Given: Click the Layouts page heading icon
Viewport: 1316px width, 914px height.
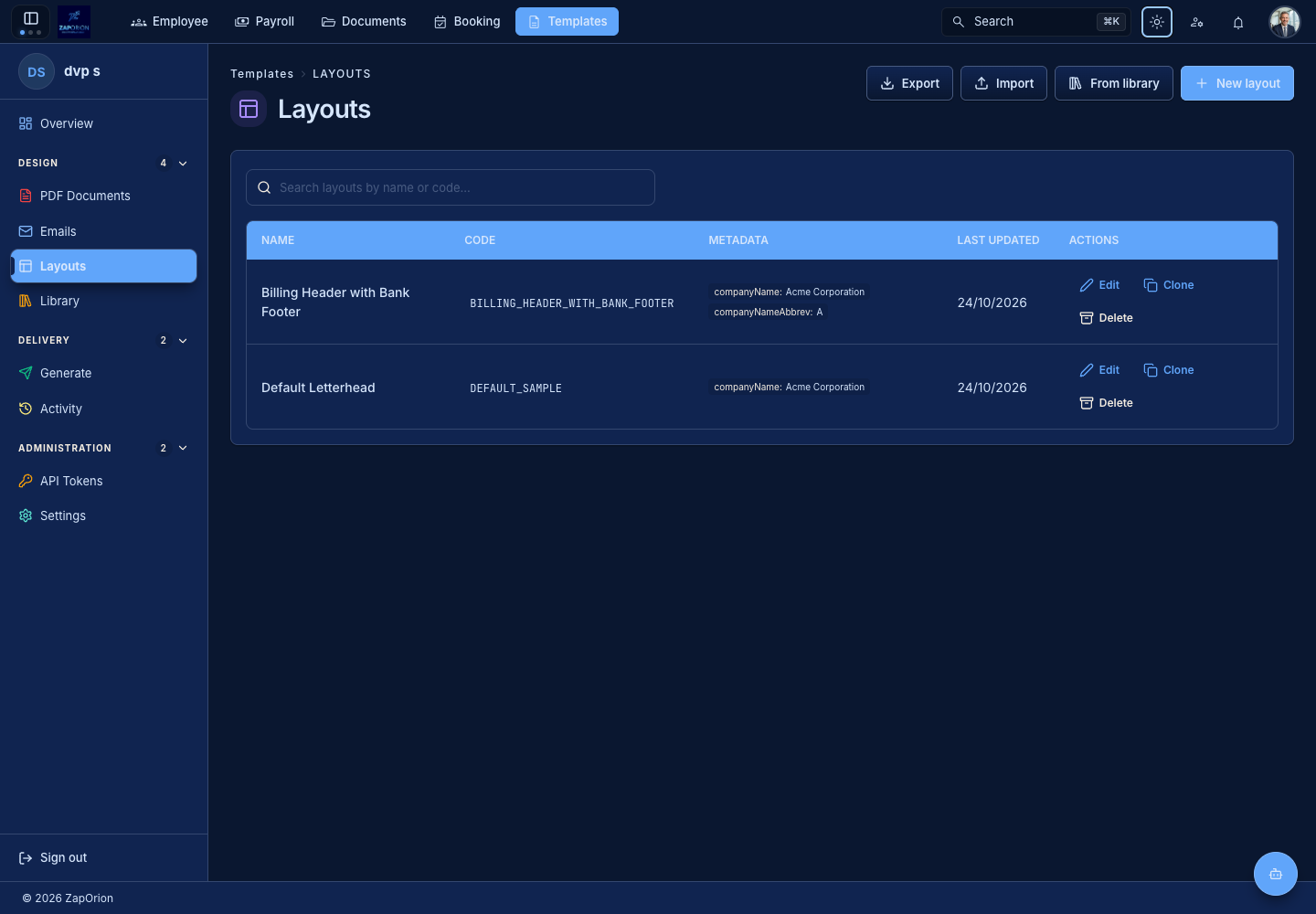Looking at the screenshot, I should point(249,109).
